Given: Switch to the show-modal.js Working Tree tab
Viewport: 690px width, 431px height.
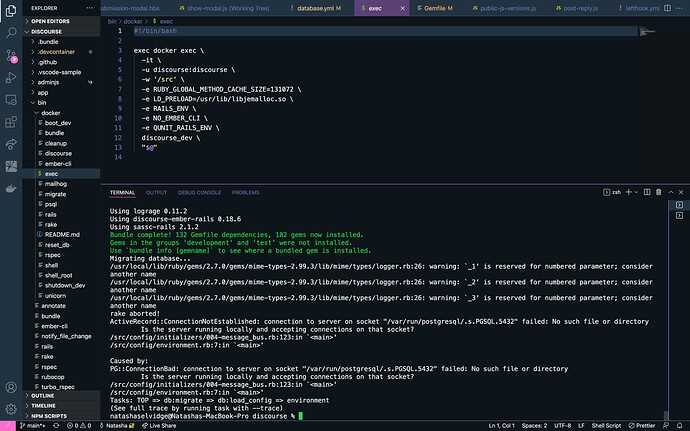Looking at the screenshot, I should pos(224,8).
